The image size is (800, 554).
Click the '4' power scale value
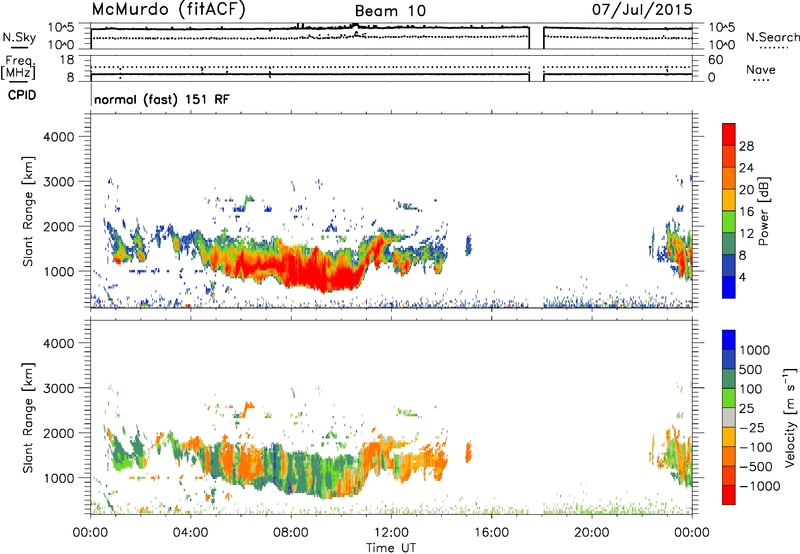(x=742, y=277)
